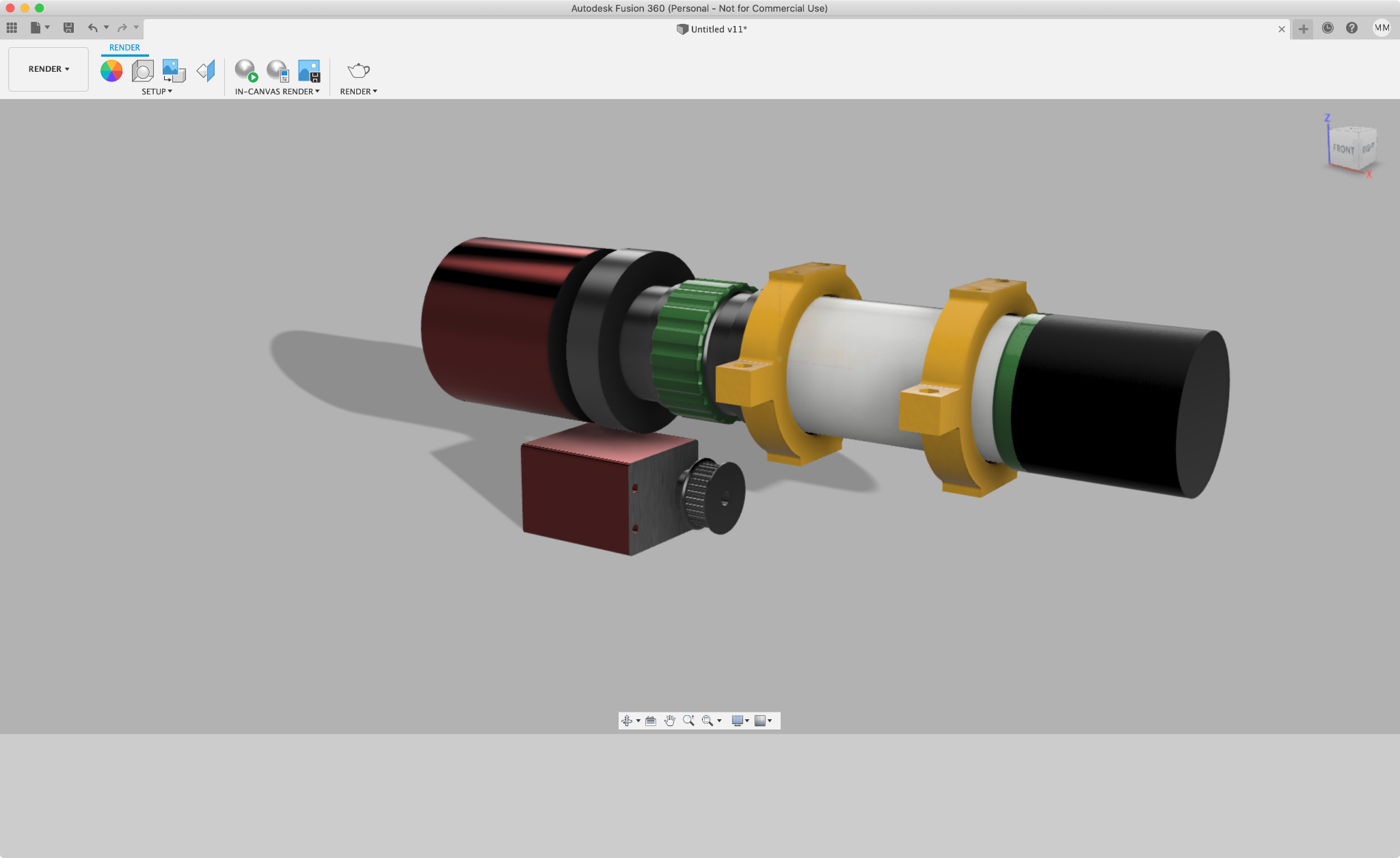Activate the Look At tool
Image resolution: width=1400 pixels, height=858 pixels.
pyautogui.click(x=651, y=721)
